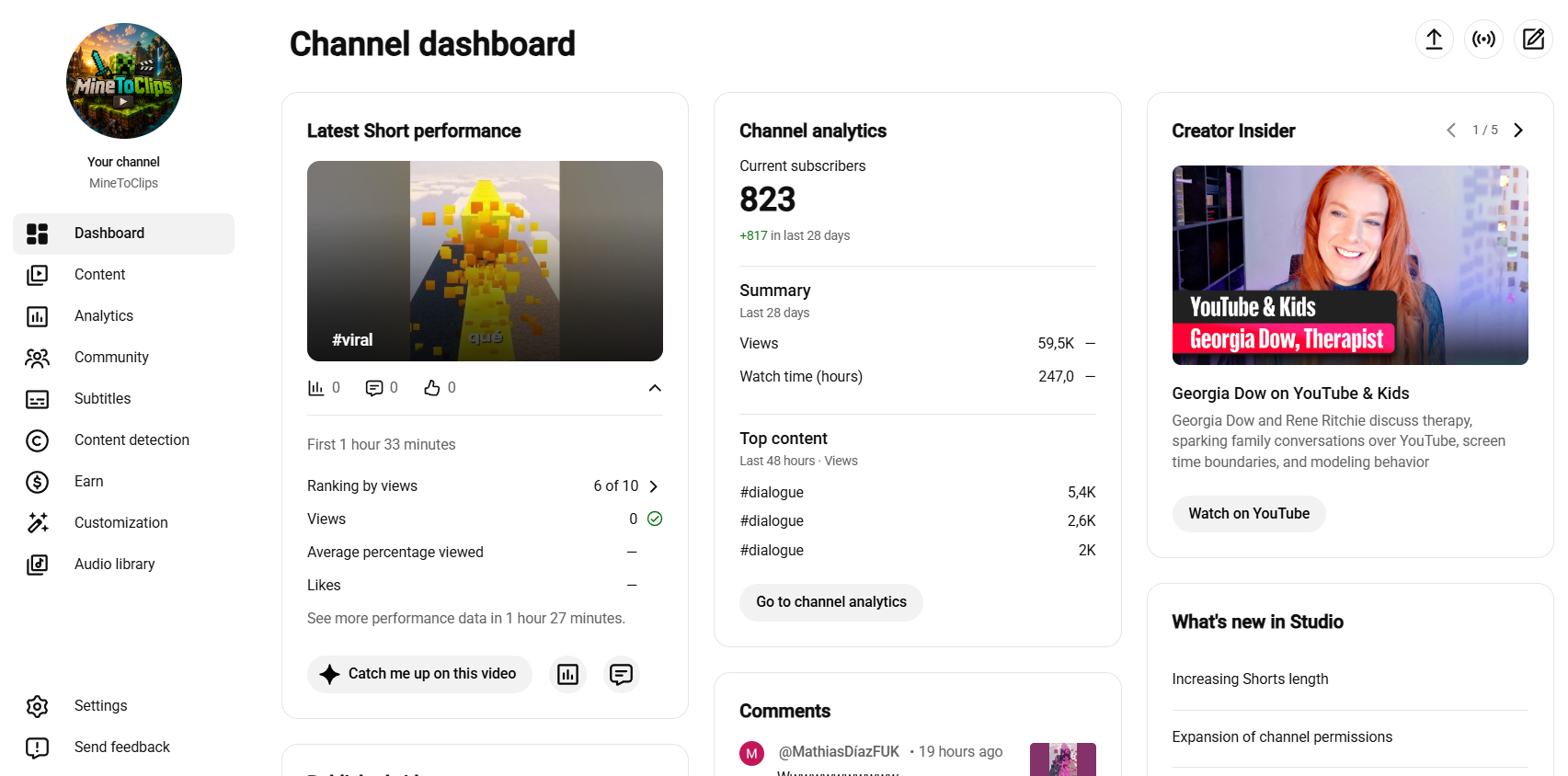Open the Earn menu item
The image size is (1568, 776).
click(x=124, y=482)
